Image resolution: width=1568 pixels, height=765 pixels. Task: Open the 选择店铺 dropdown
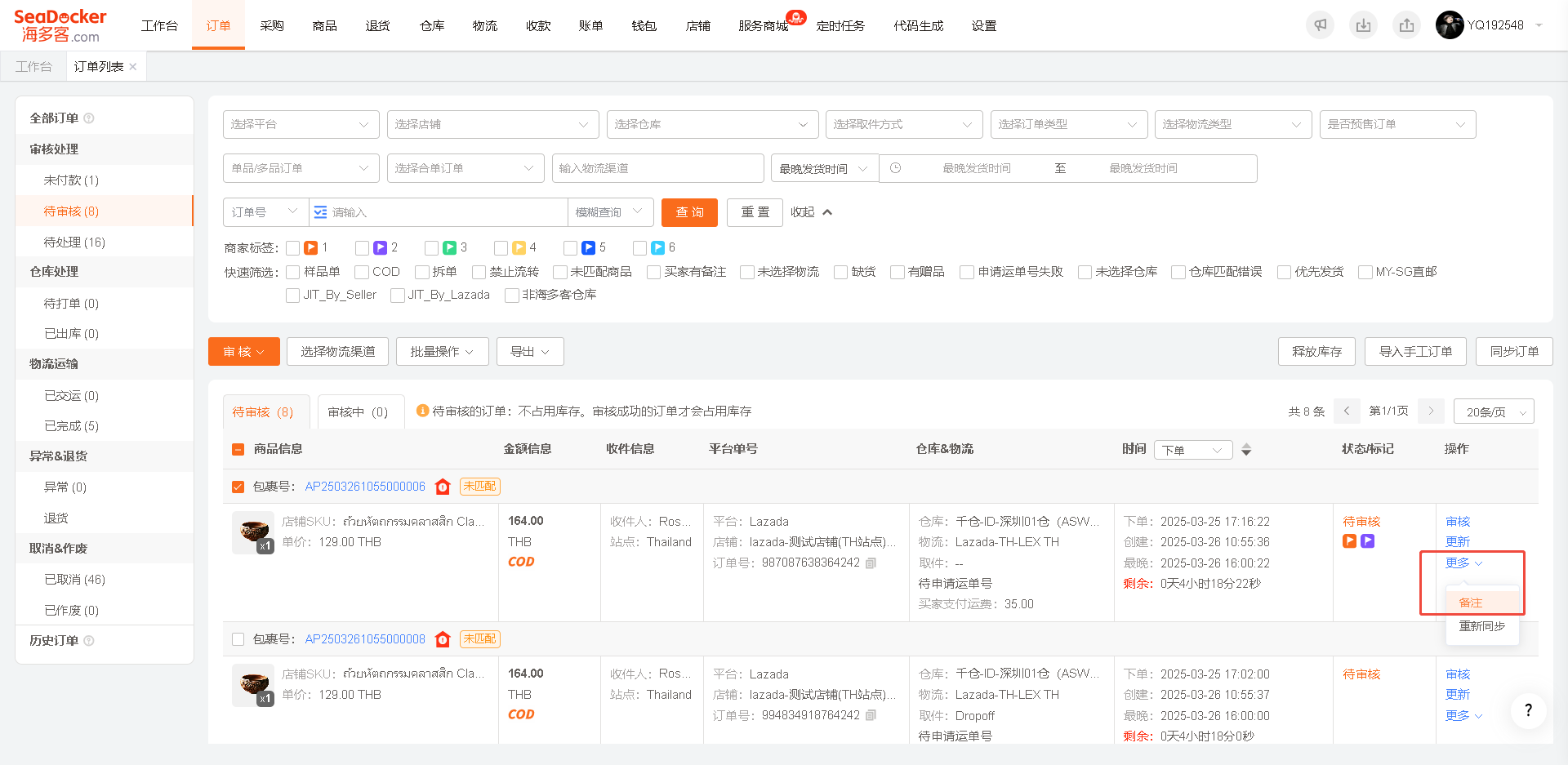coord(493,124)
